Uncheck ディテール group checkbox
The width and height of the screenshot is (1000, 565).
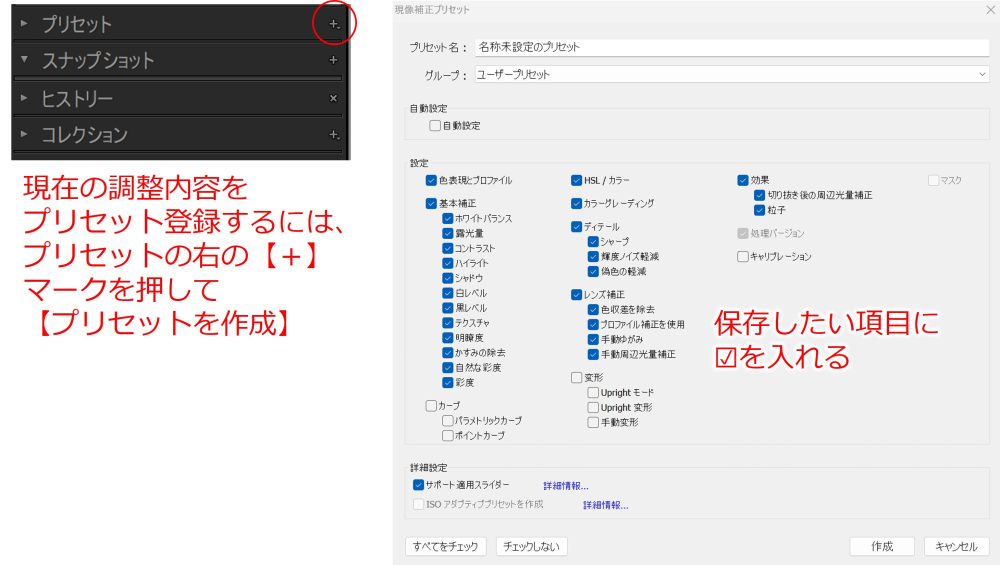(577, 226)
